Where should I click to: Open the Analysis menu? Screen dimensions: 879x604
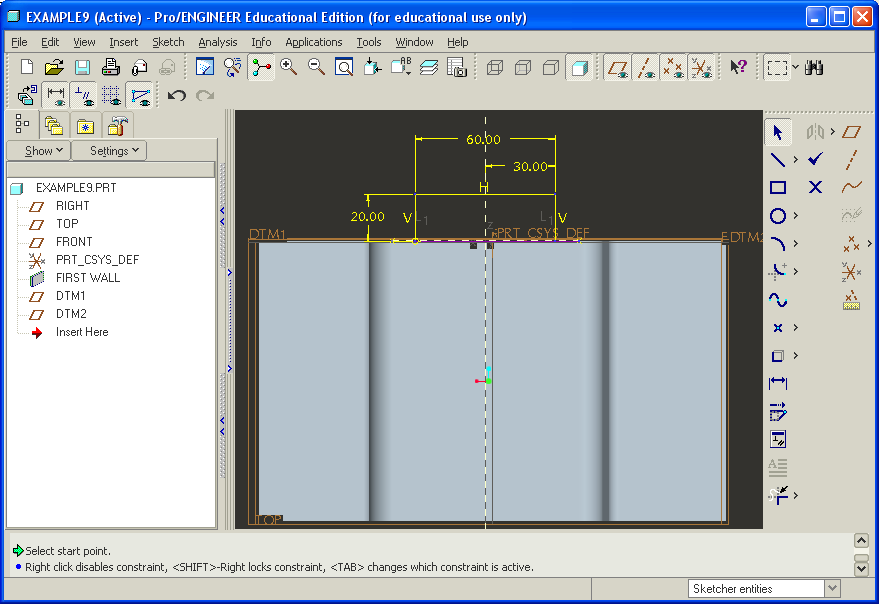click(217, 42)
